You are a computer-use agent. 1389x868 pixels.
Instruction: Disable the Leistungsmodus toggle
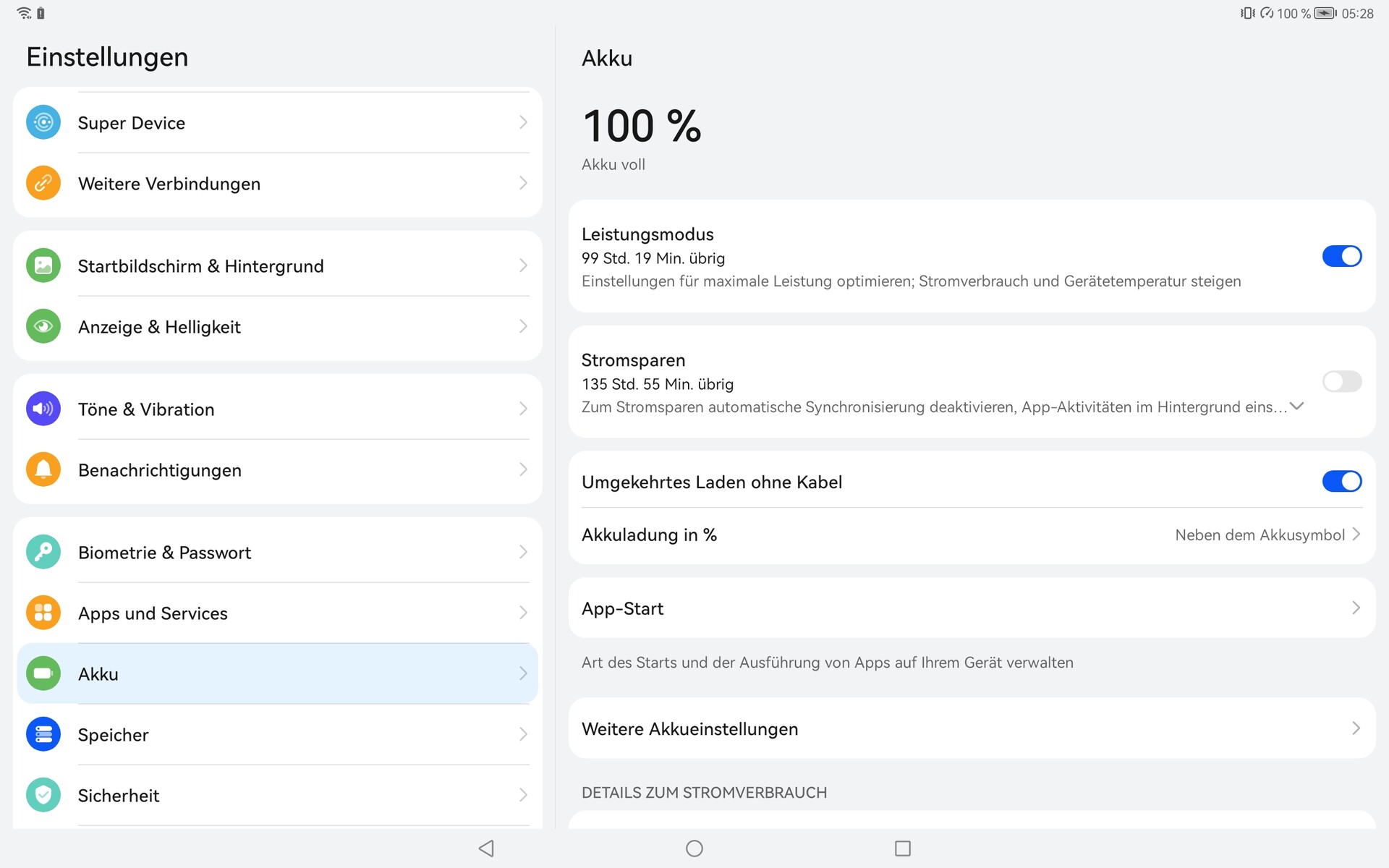click(1341, 256)
